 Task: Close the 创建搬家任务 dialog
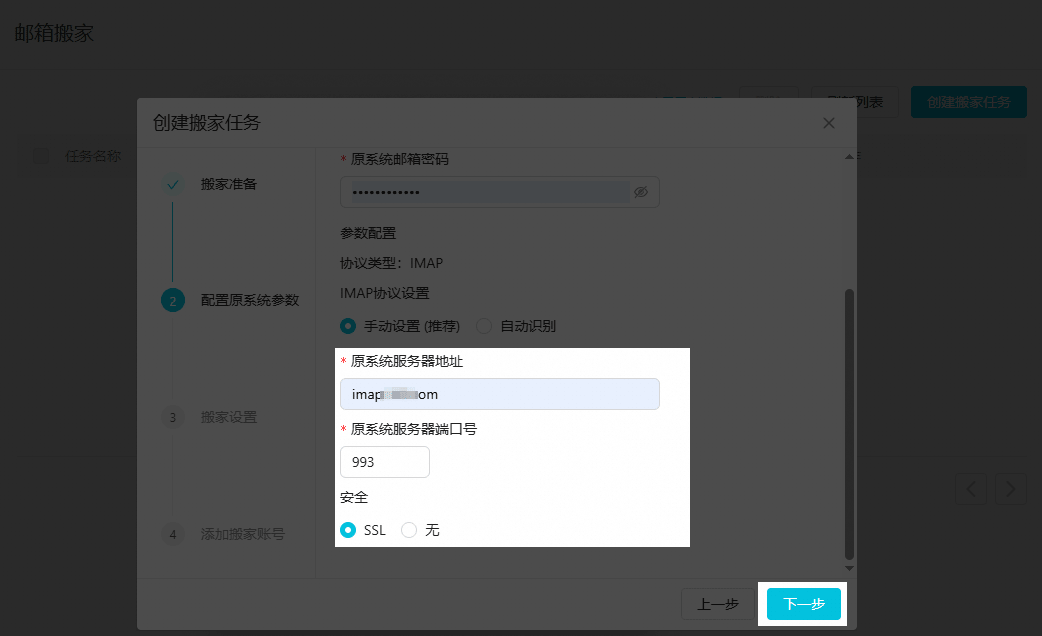(829, 123)
